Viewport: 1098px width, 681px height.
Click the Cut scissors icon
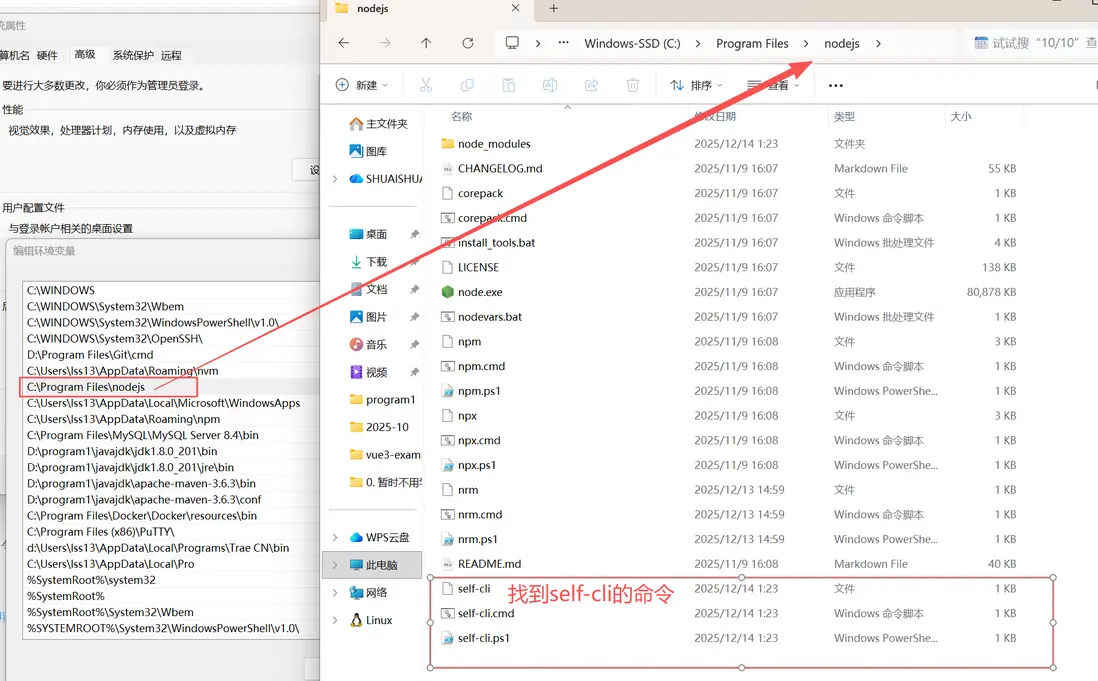click(426, 85)
